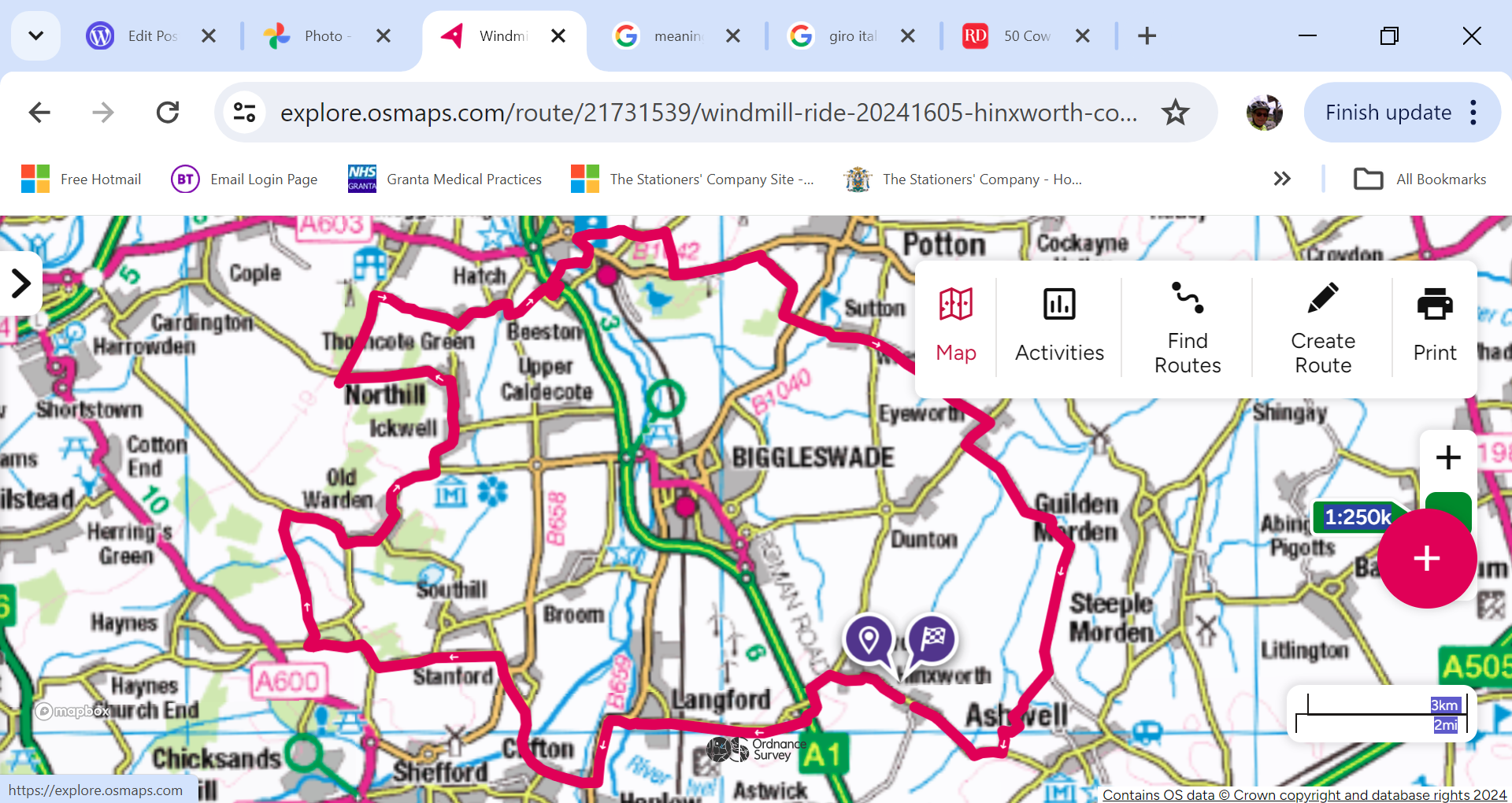1512x803 pixels.
Task: Expand the left sidebar panel chevron
Action: pos(20,283)
